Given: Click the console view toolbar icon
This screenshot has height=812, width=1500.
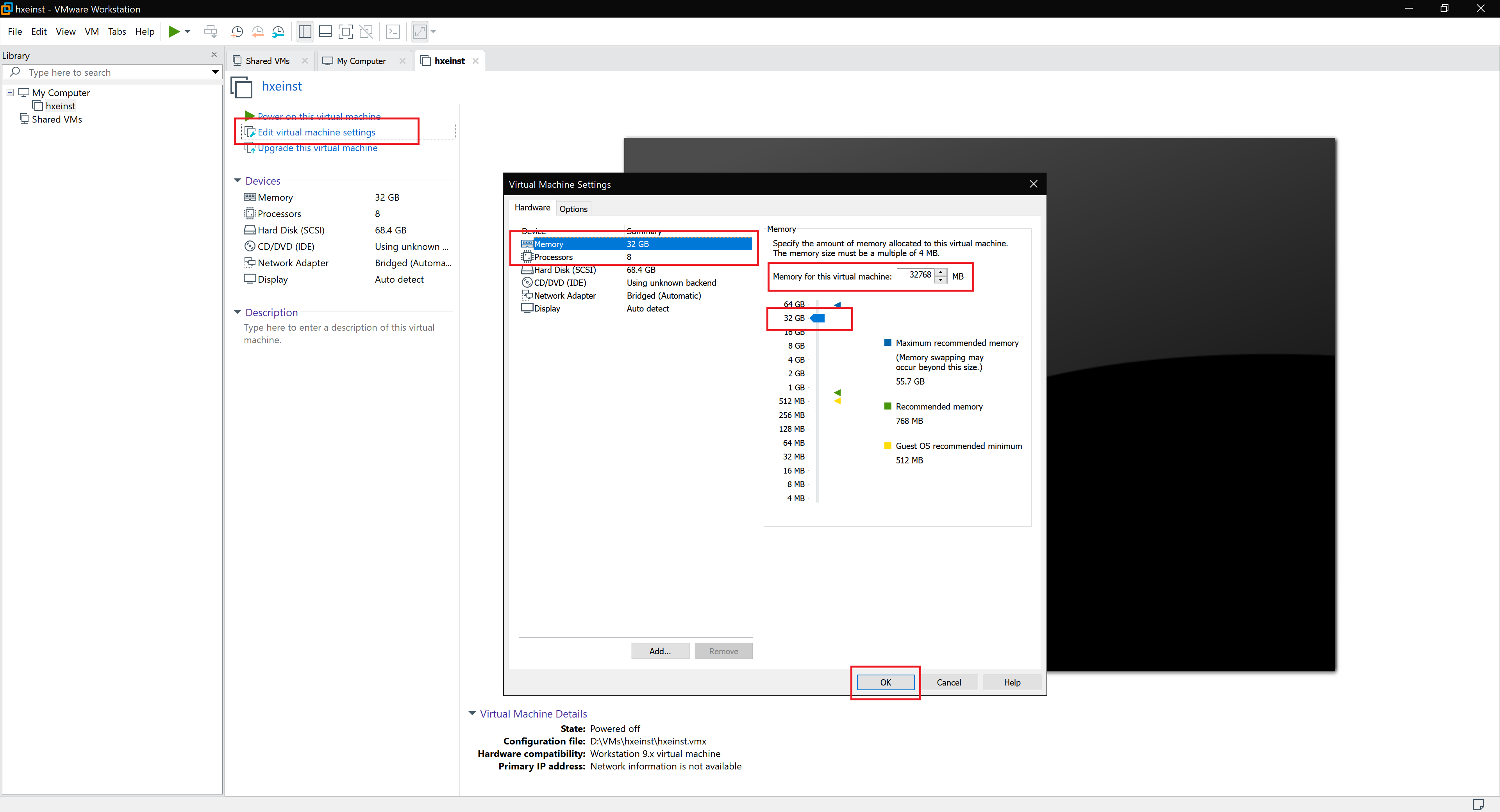Looking at the screenshot, I should tap(394, 32).
